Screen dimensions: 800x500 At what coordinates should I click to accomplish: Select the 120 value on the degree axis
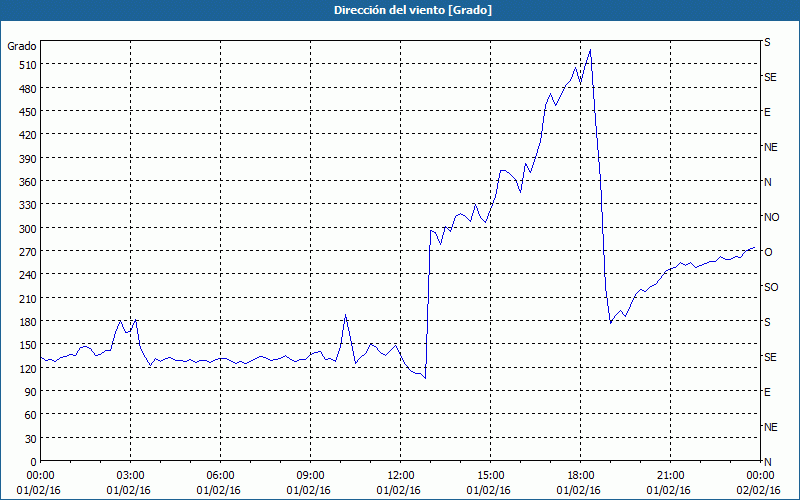(28, 368)
